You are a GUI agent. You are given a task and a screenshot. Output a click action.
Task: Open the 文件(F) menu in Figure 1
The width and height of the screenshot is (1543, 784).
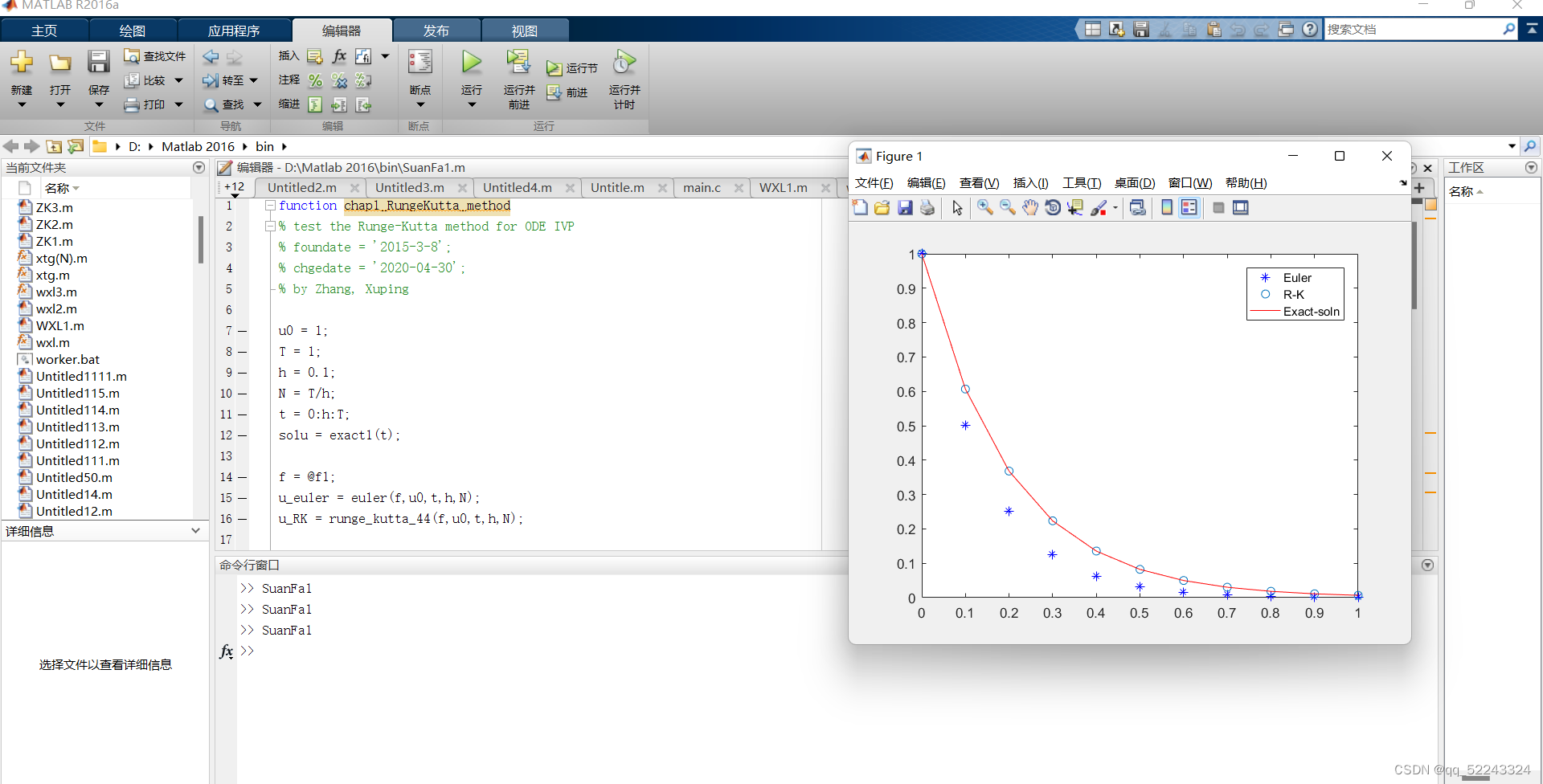click(x=874, y=183)
